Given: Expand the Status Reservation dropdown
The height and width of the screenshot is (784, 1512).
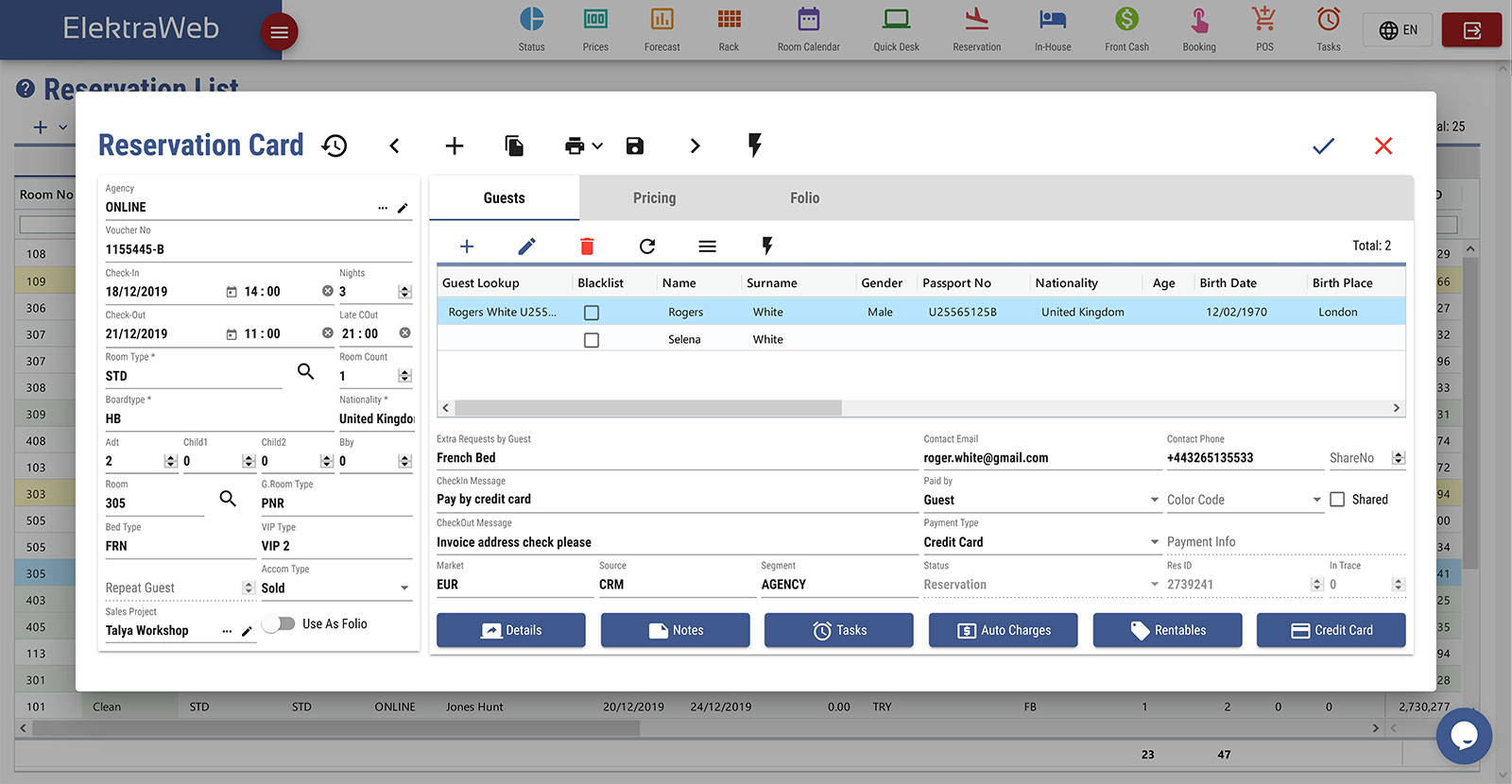Looking at the screenshot, I should pyautogui.click(x=1154, y=585).
